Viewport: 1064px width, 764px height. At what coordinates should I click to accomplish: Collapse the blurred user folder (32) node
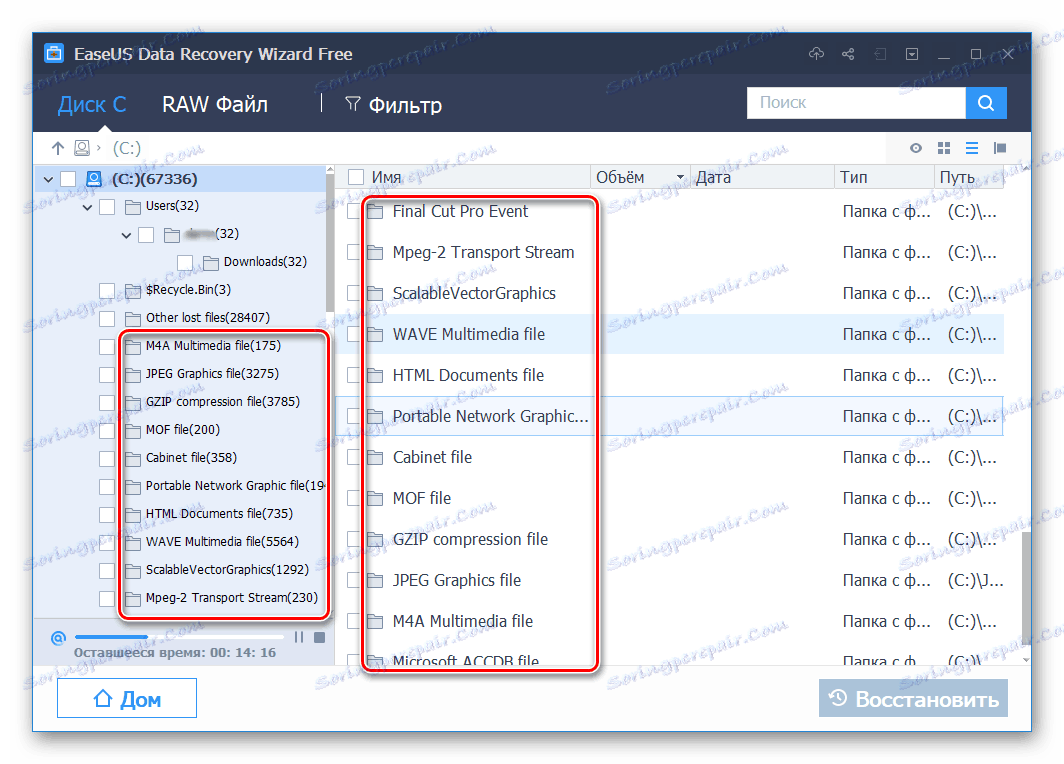tap(126, 235)
